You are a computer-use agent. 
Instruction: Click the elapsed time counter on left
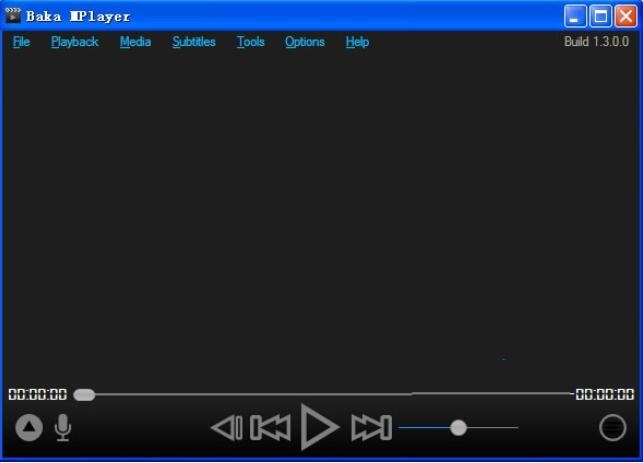[x=38, y=395]
